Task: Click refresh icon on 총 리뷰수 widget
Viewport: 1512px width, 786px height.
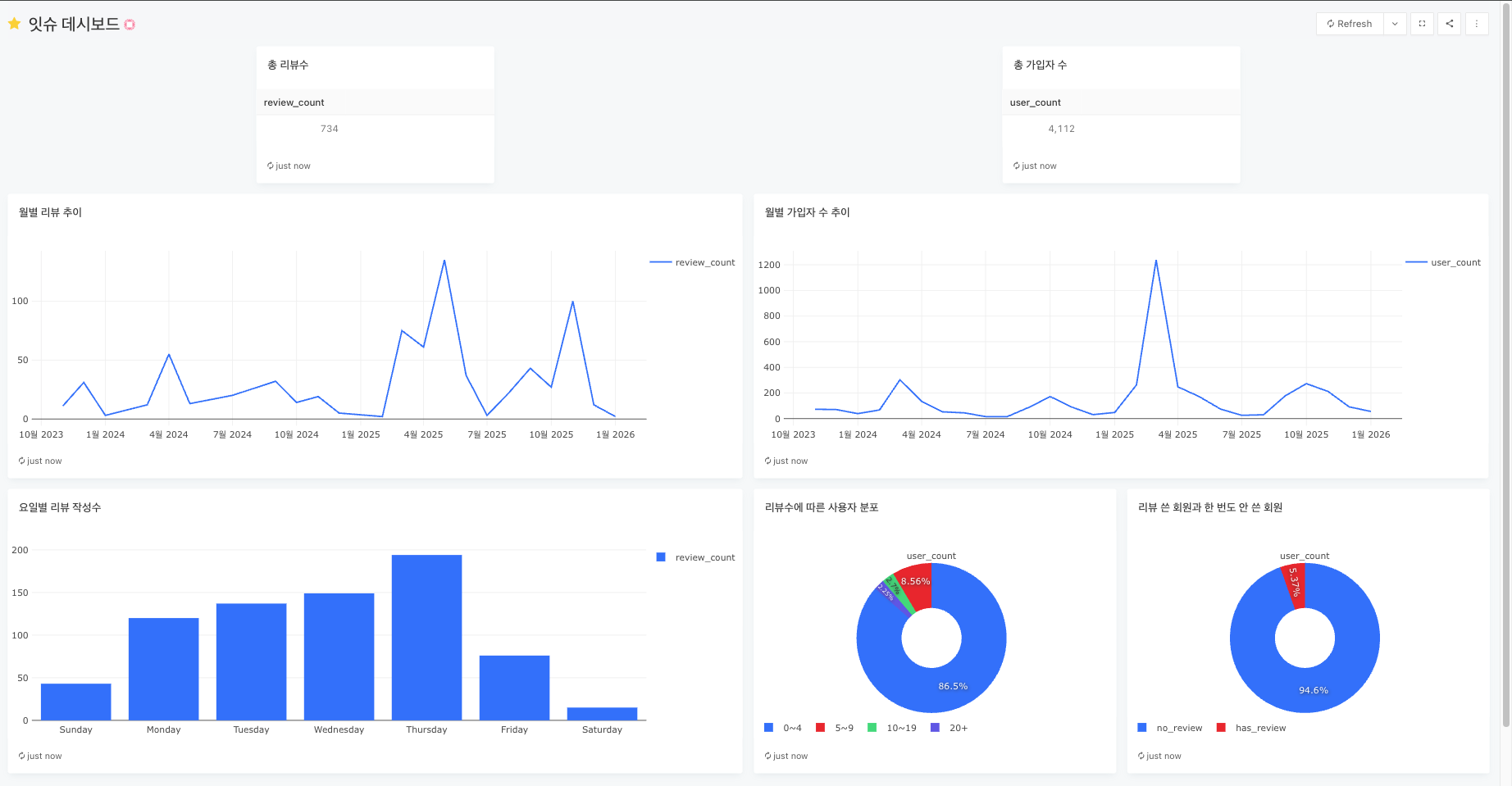Action: (270, 166)
